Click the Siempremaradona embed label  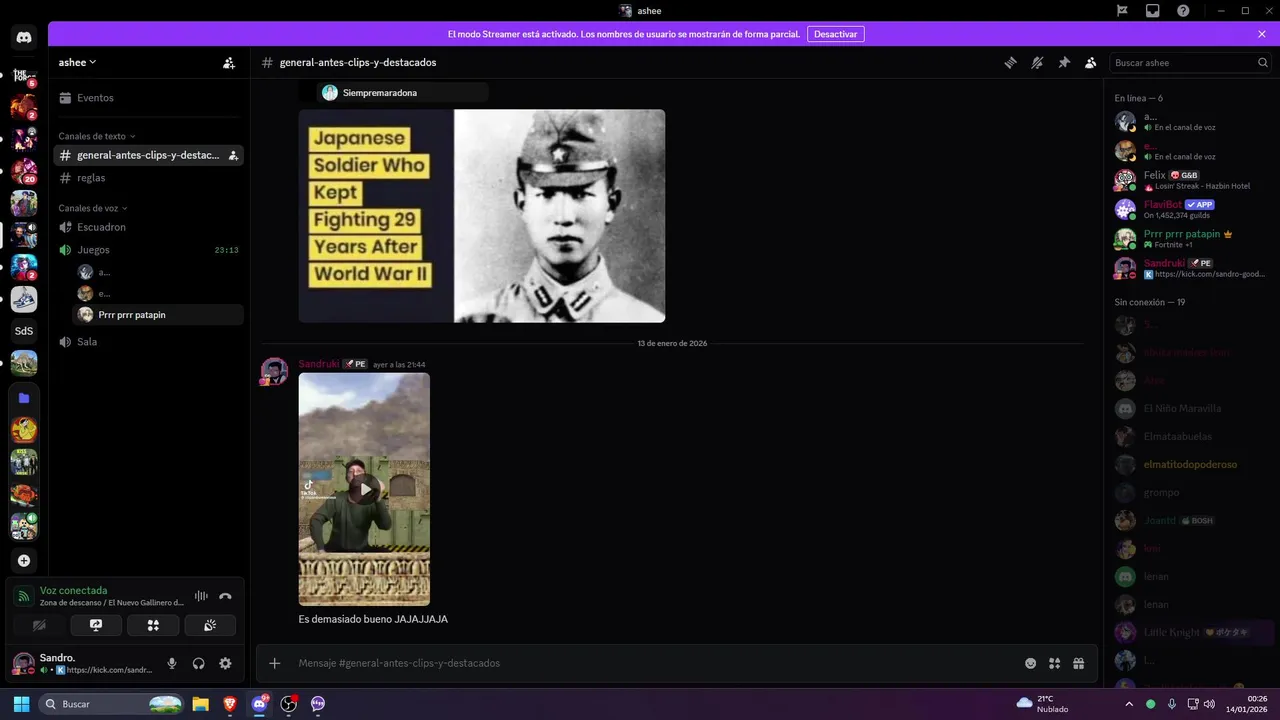(380, 93)
